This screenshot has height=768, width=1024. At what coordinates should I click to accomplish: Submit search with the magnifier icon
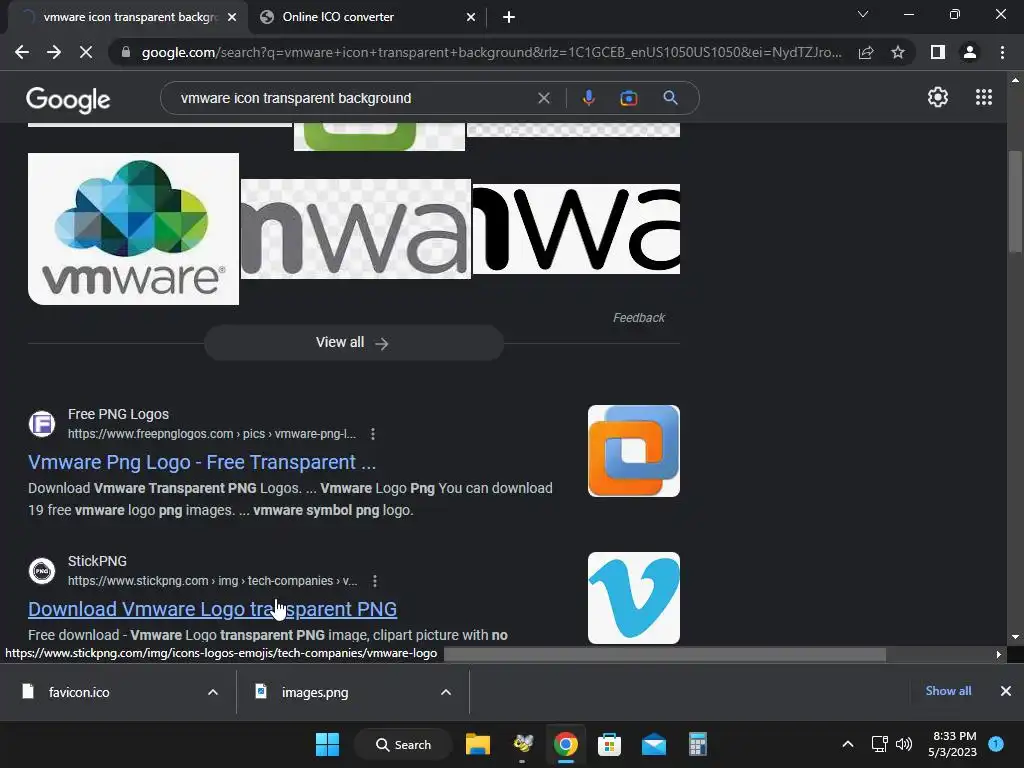point(670,98)
